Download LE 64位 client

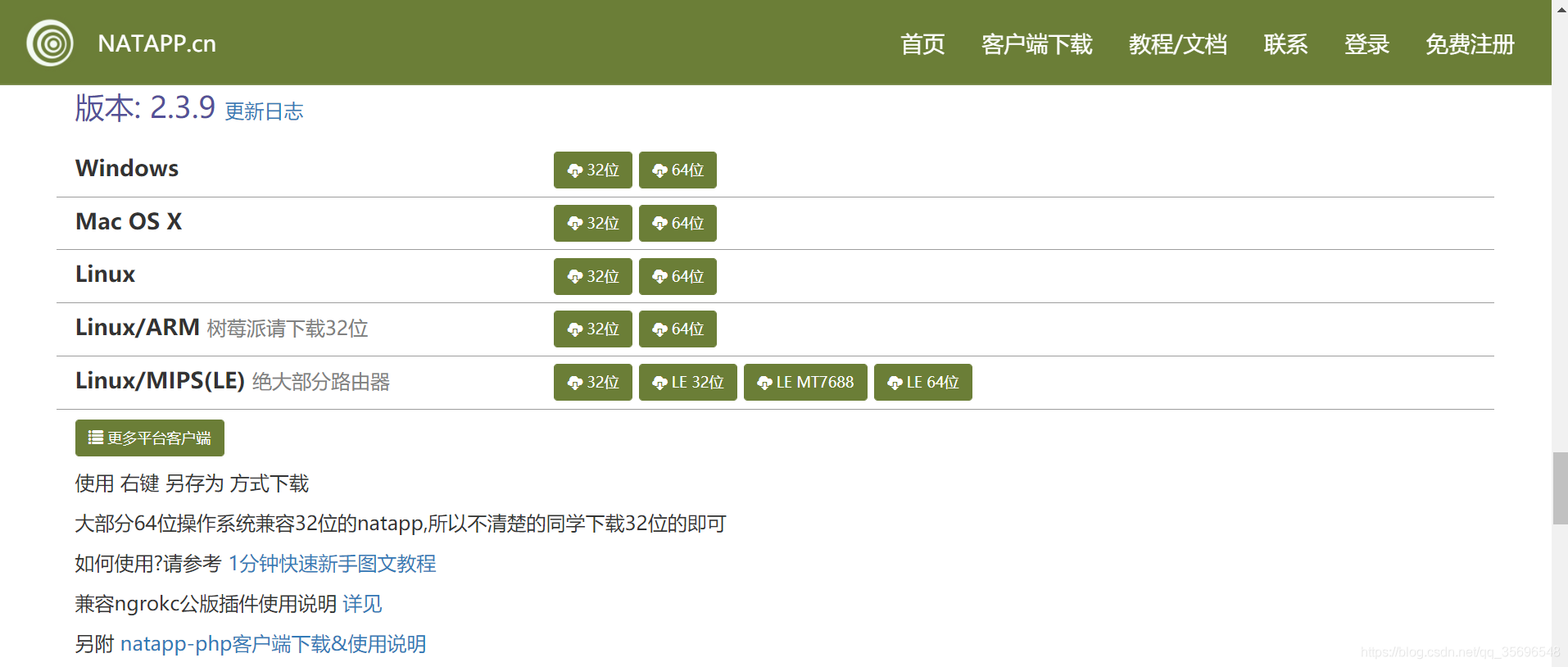[923, 382]
